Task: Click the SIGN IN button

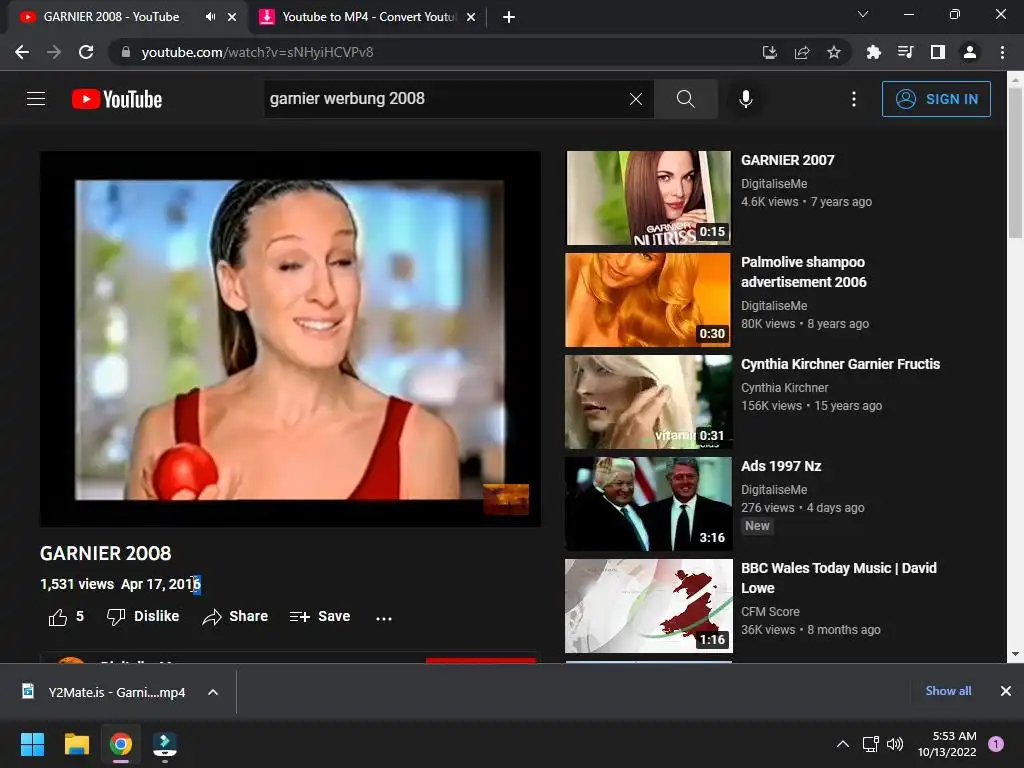Action: [936, 99]
